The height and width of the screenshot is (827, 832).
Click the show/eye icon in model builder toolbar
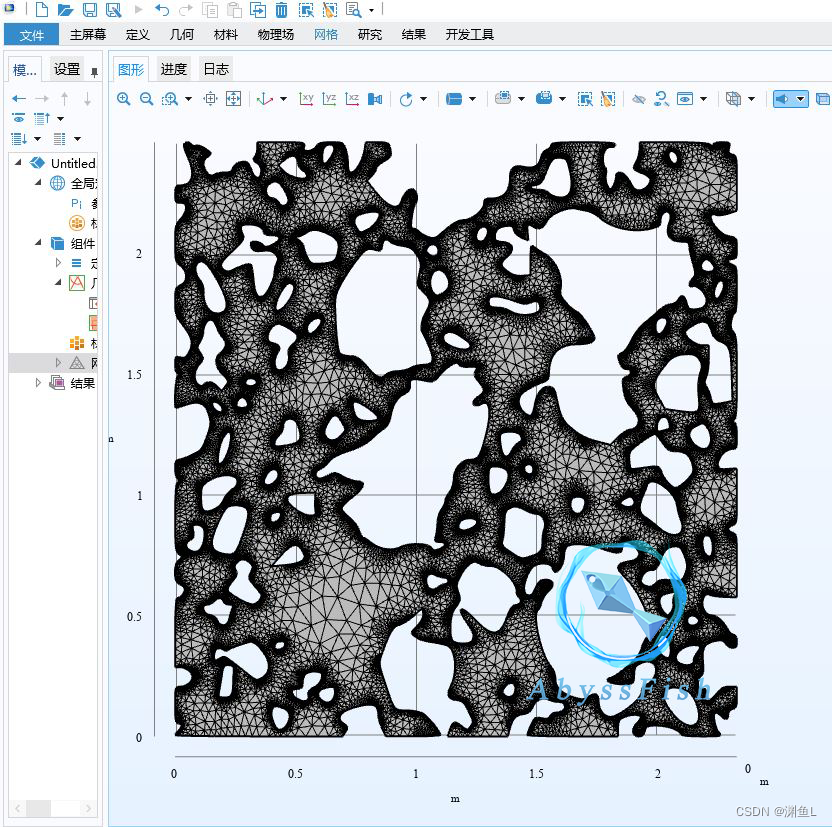click(x=19, y=118)
